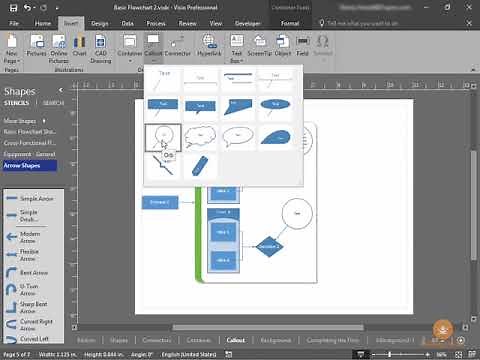
Task: Collapse the Shapes pane arrow
Action: pos(61,90)
